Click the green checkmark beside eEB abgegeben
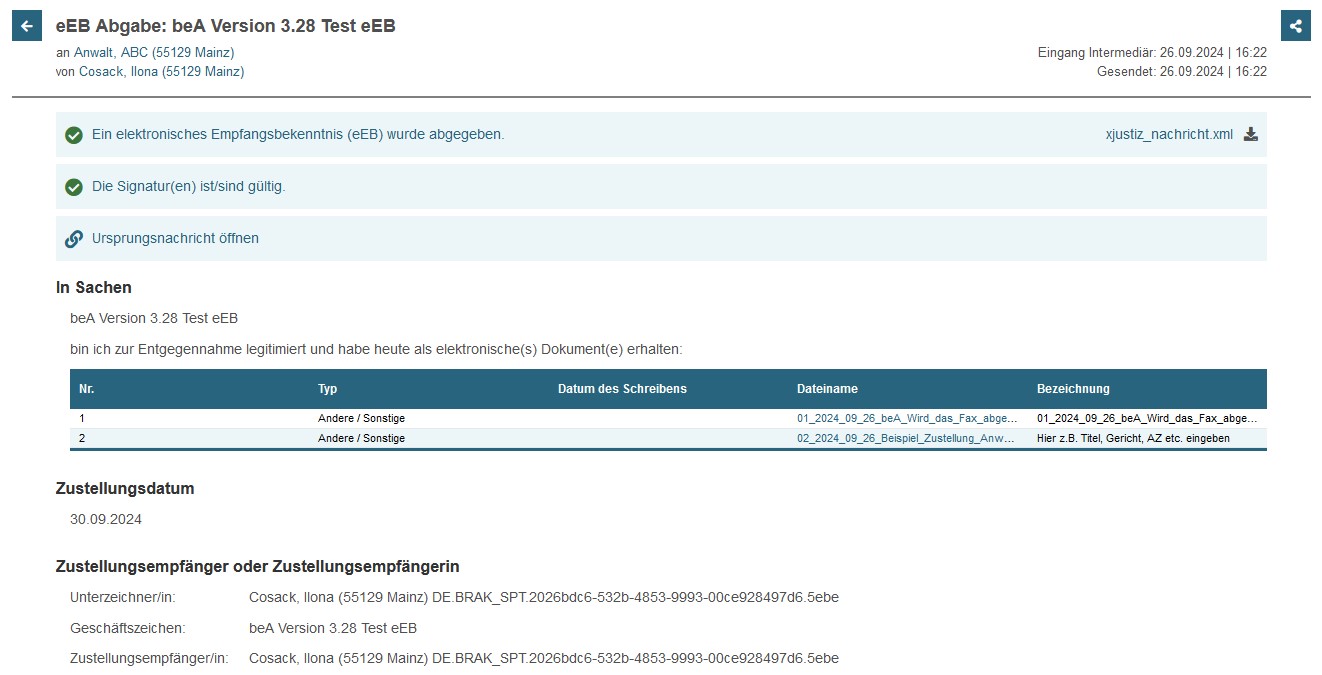This screenshot has height=675, width=1322. click(73, 135)
